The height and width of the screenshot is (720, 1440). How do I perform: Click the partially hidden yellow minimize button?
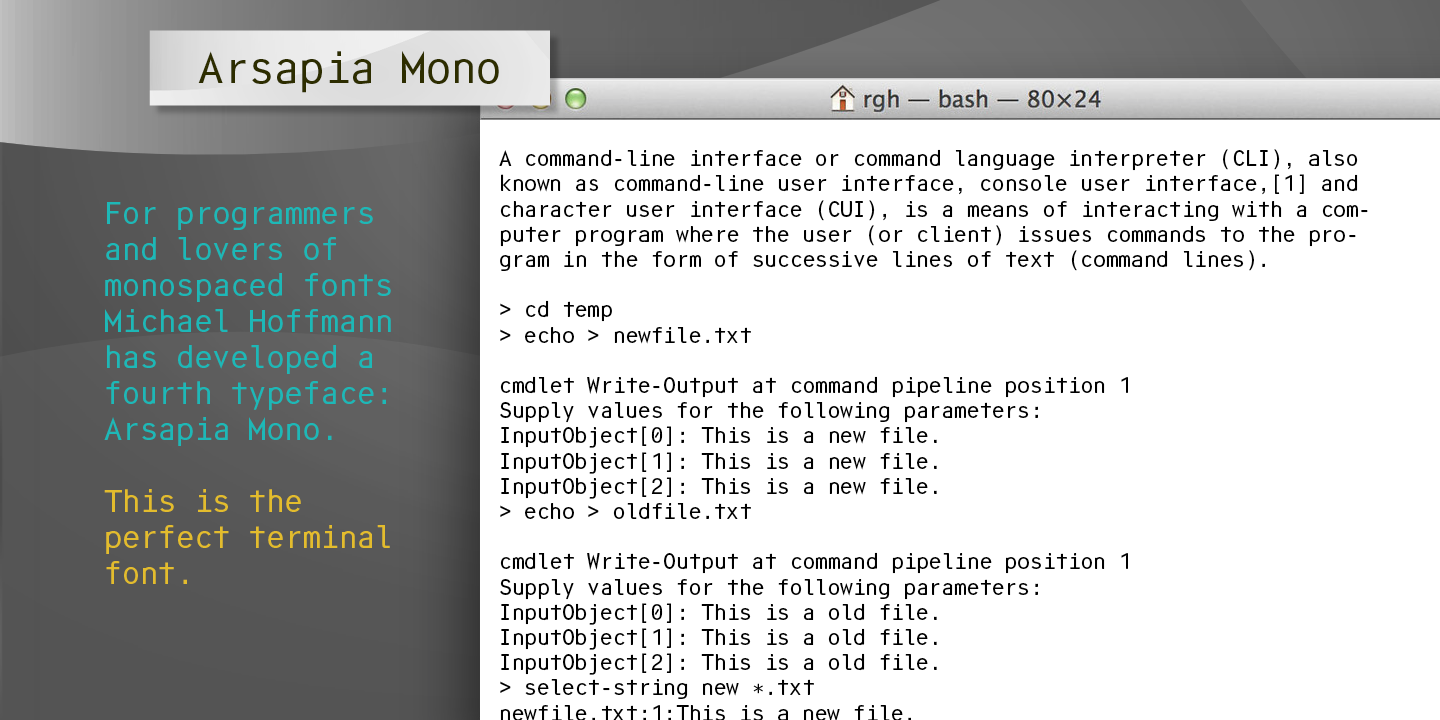[541, 104]
